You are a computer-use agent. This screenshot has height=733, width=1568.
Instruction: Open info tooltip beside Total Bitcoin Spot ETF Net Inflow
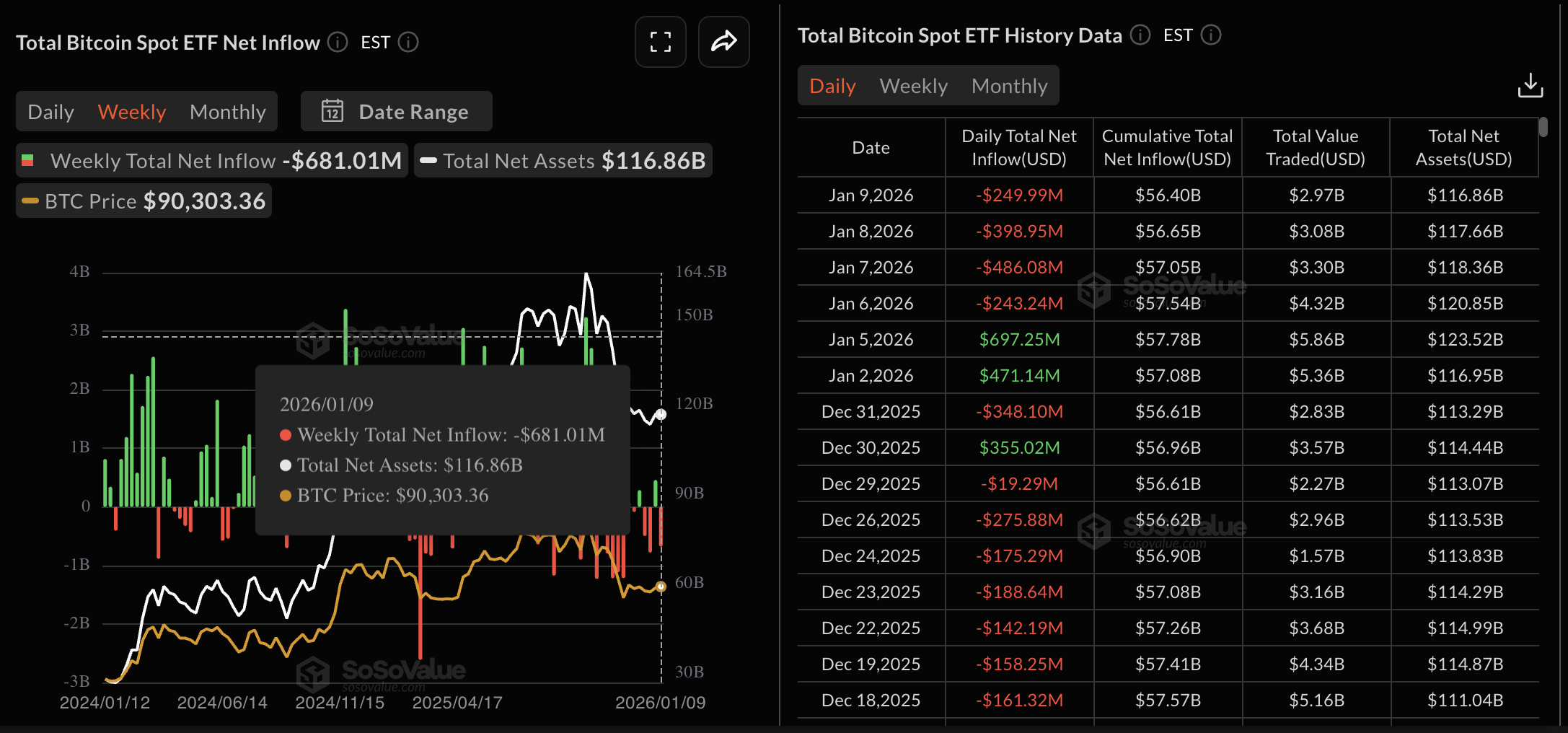pos(336,43)
